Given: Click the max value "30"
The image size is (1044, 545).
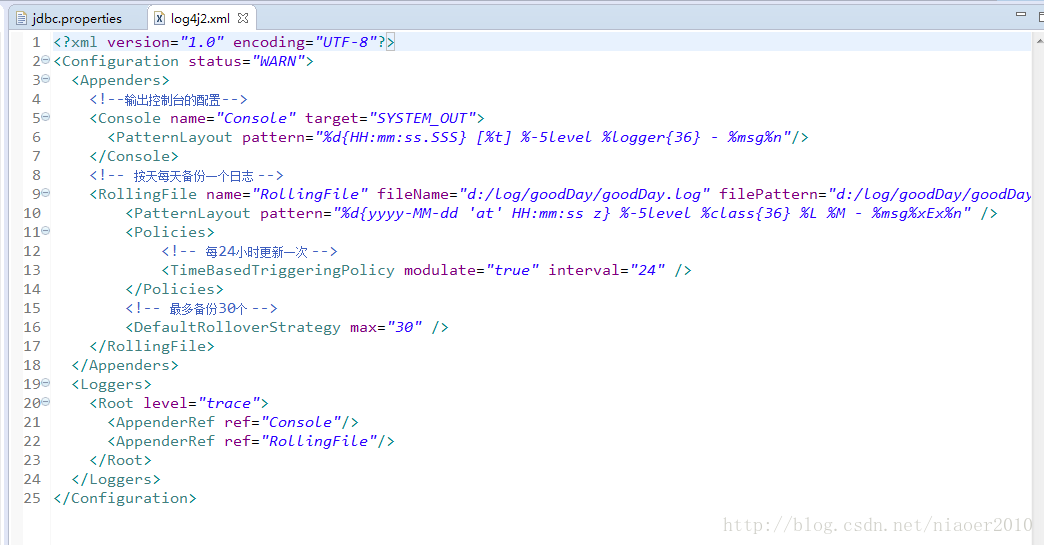Looking at the screenshot, I should click(x=404, y=327).
